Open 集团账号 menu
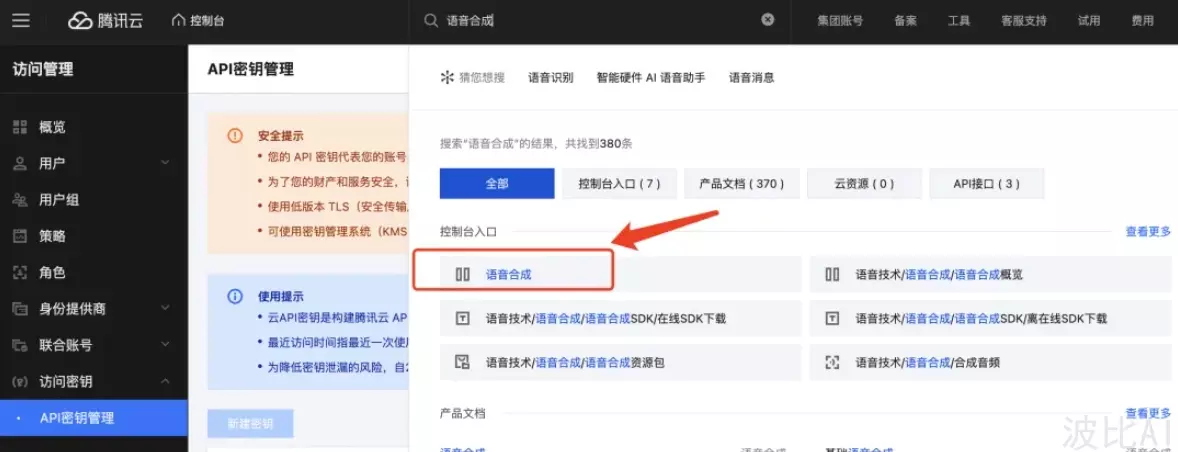This screenshot has height=452, width=1178. coord(840,21)
